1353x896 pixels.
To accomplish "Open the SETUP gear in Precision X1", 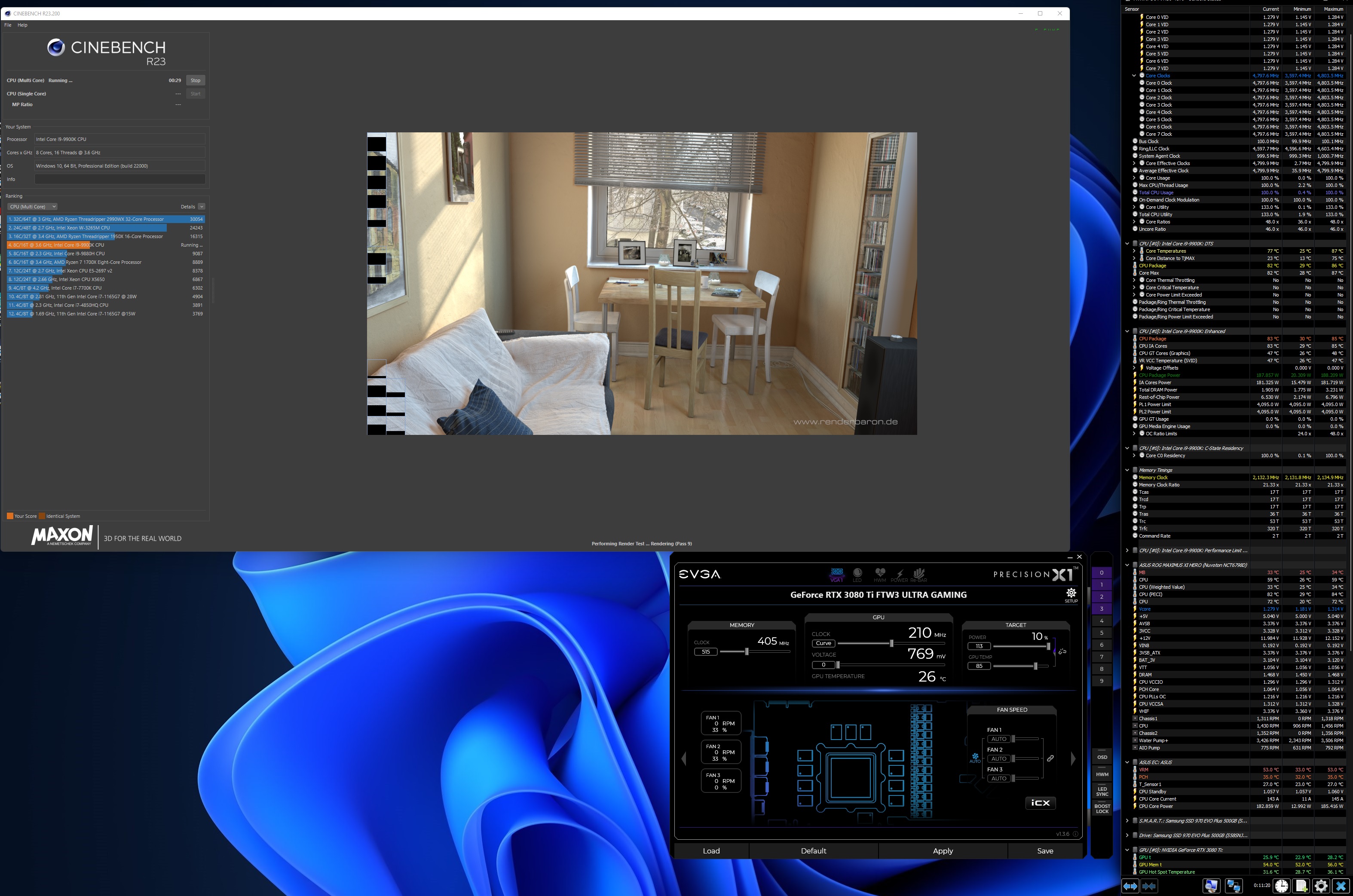I will coord(1071,593).
